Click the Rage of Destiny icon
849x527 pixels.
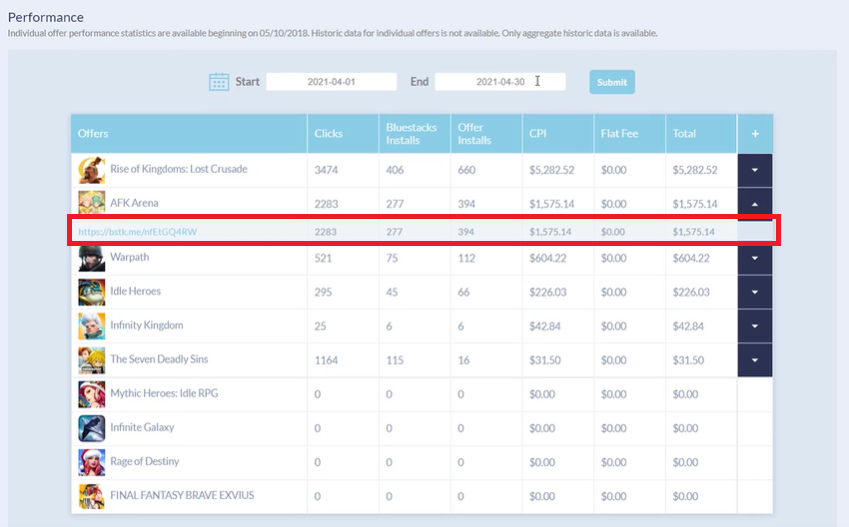pos(92,463)
